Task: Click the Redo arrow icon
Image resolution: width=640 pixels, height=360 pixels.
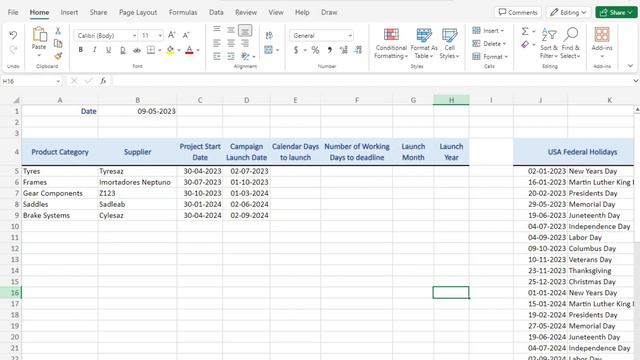Action: point(13,50)
